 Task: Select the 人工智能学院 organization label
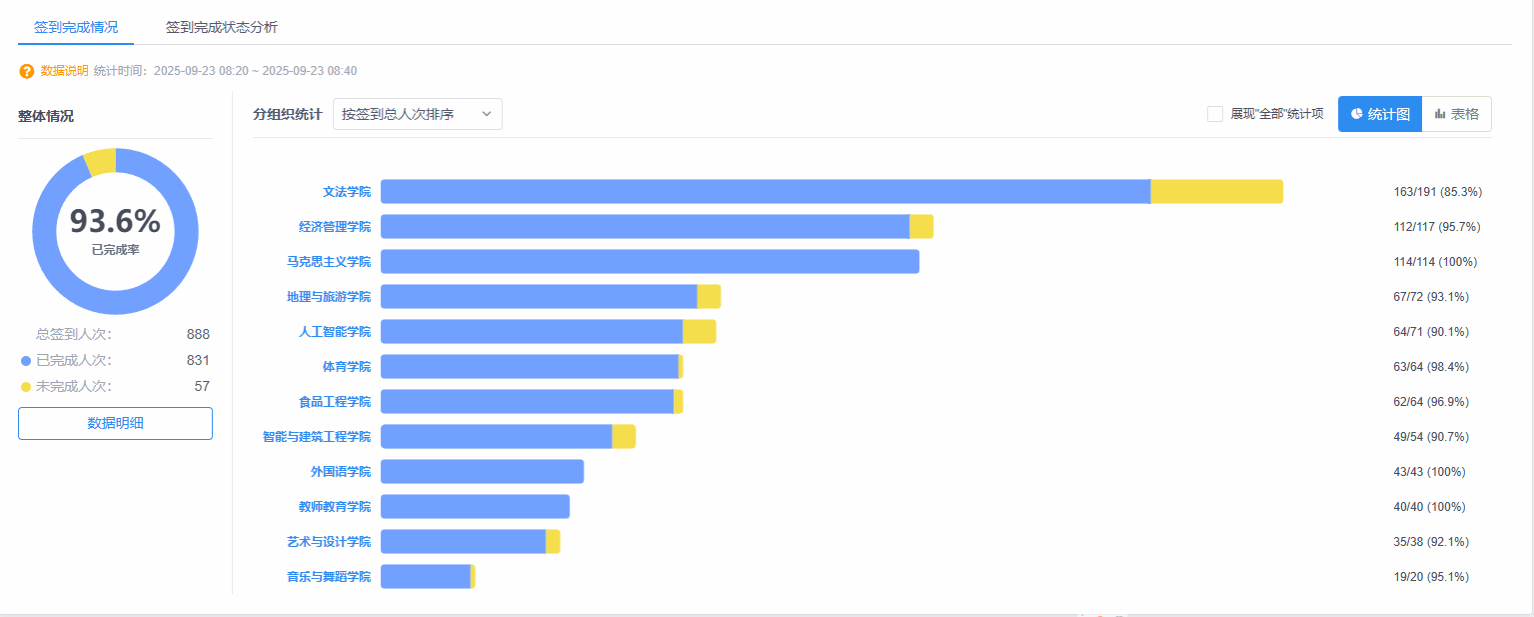334,332
